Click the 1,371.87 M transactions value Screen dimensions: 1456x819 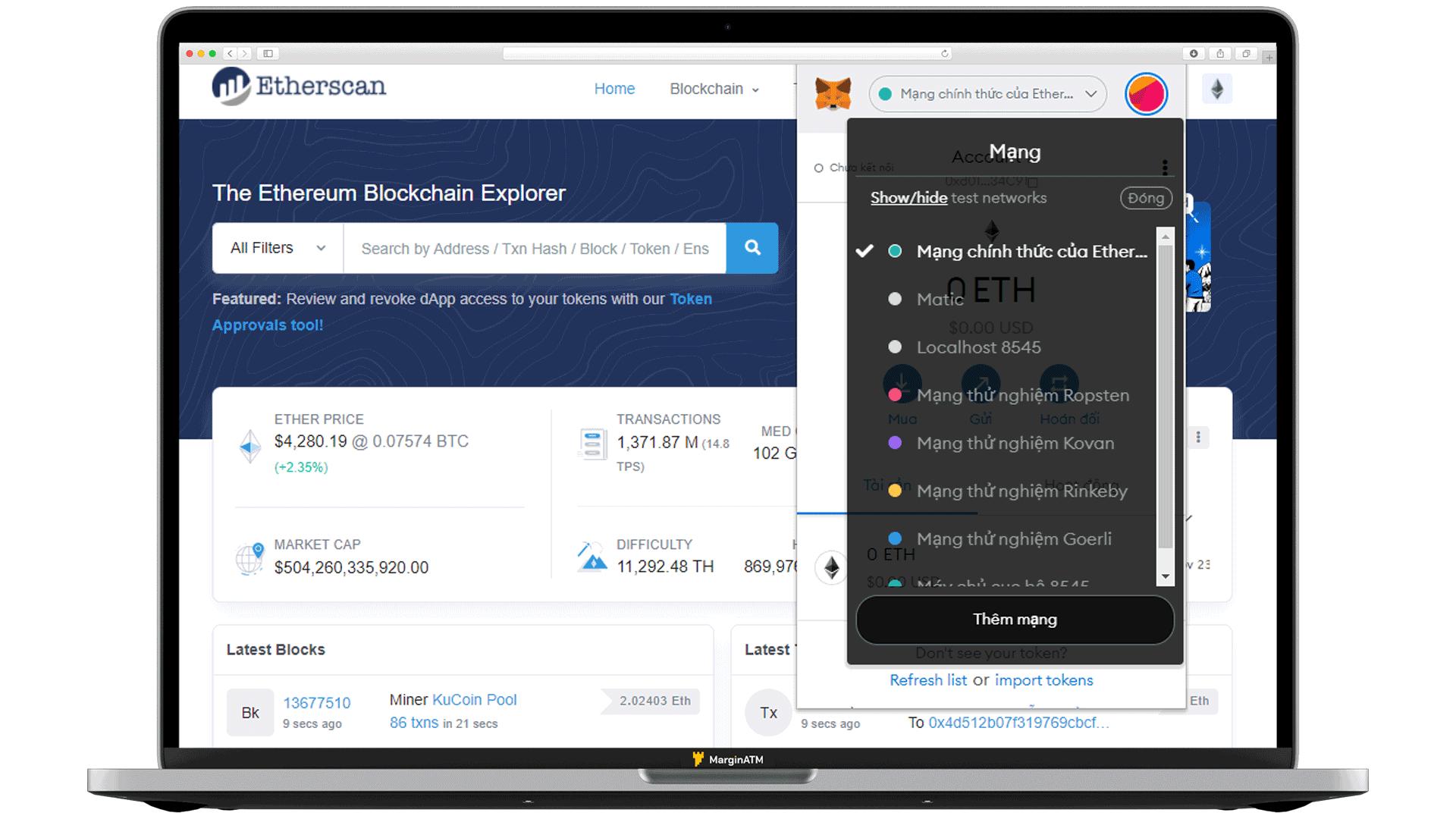657,442
